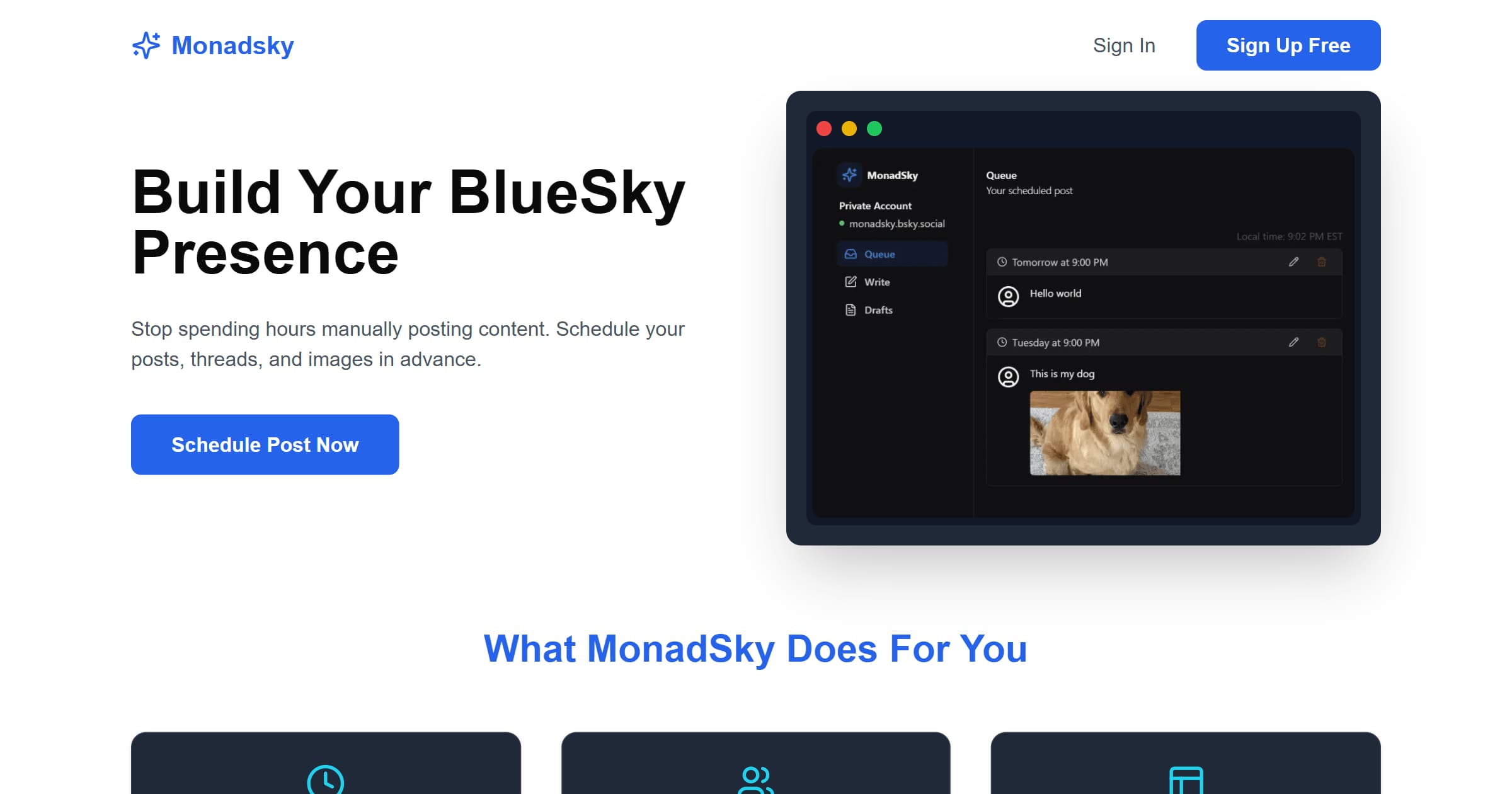The height and width of the screenshot is (794, 1512).
Task: Select the Write tab in sidebar
Action: click(x=877, y=282)
